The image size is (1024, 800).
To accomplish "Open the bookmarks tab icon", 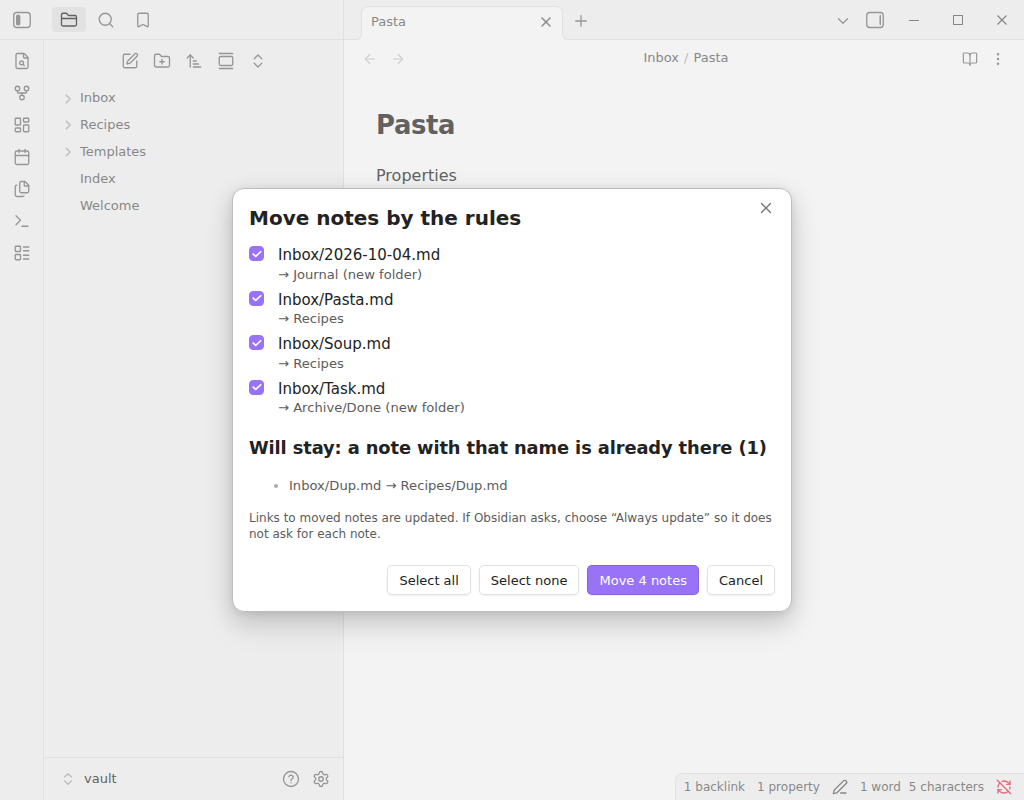I will 143,20.
